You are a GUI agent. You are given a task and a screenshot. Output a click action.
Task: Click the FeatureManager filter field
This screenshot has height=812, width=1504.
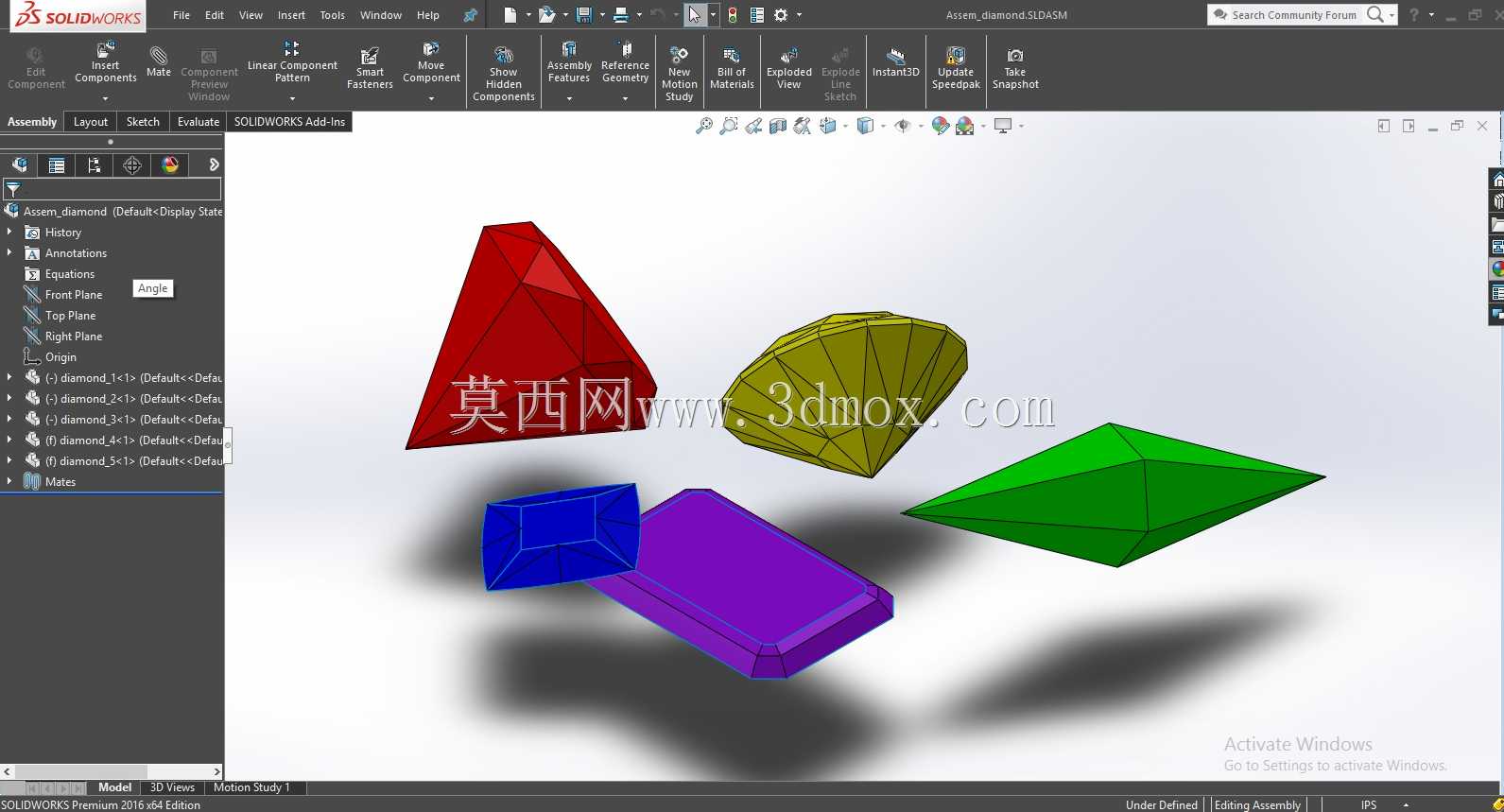click(x=112, y=190)
